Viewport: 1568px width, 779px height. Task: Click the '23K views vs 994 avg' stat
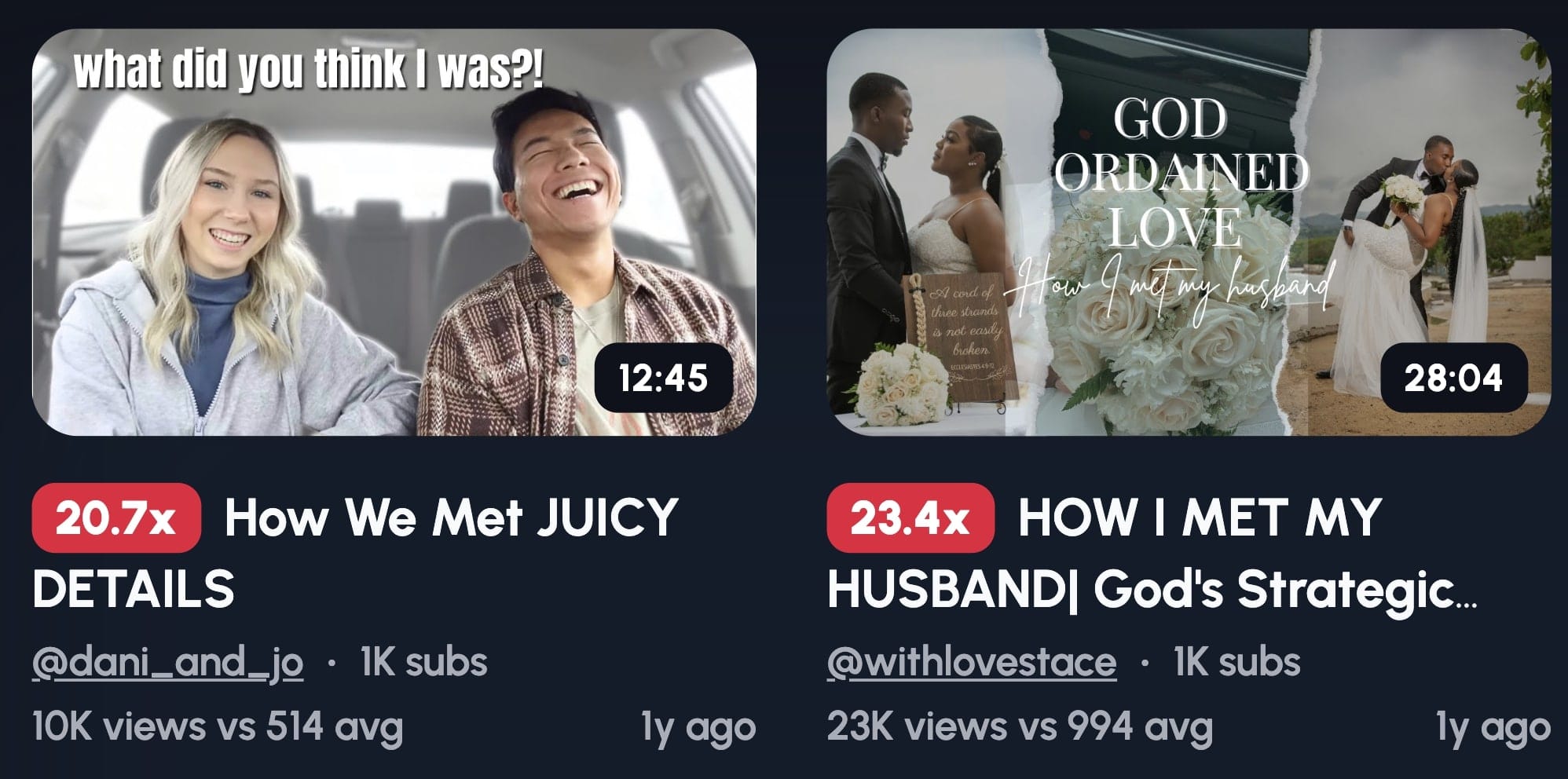[x=1020, y=726]
